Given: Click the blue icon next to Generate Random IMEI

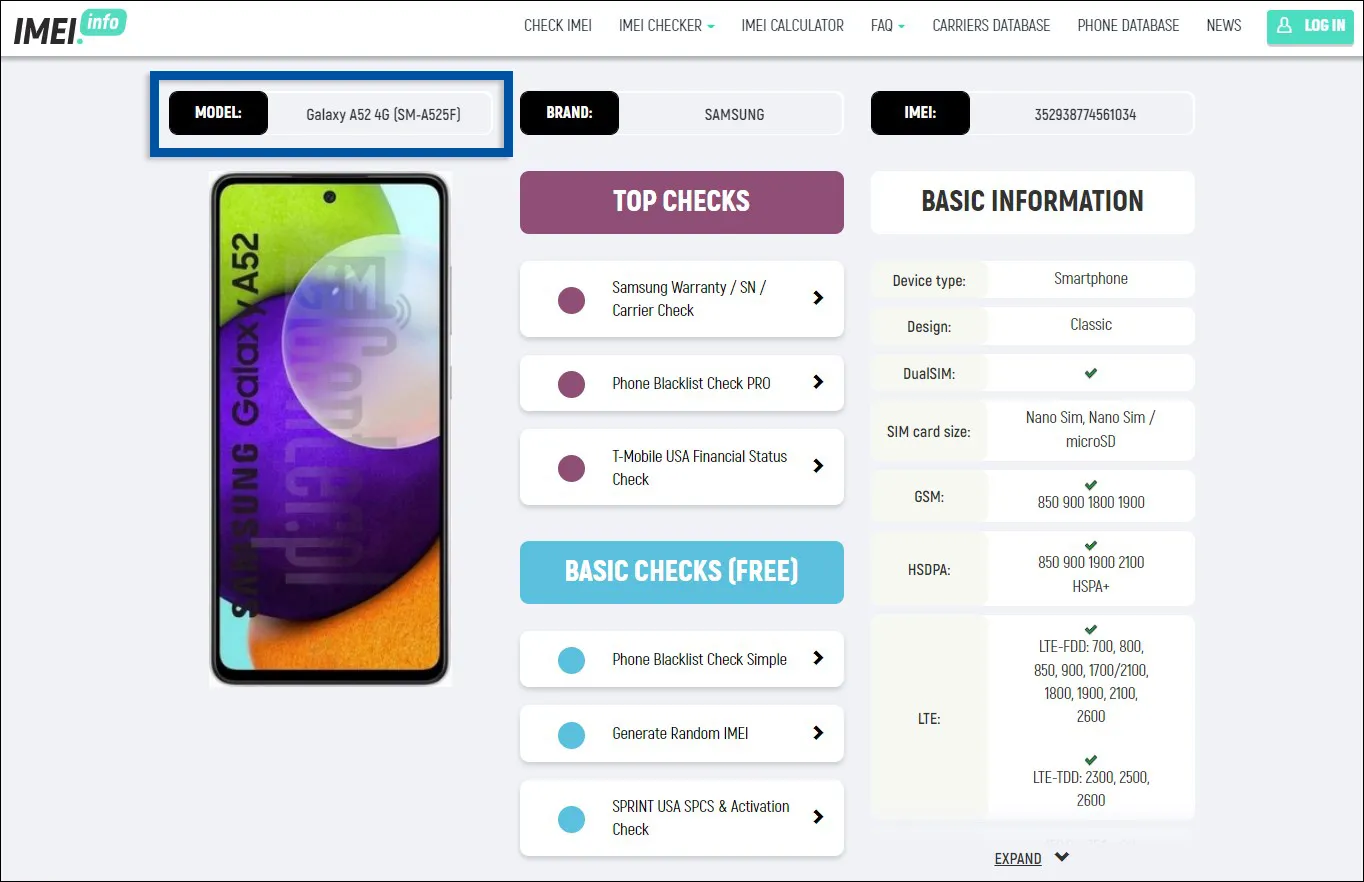Looking at the screenshot, I should point(571,733).
